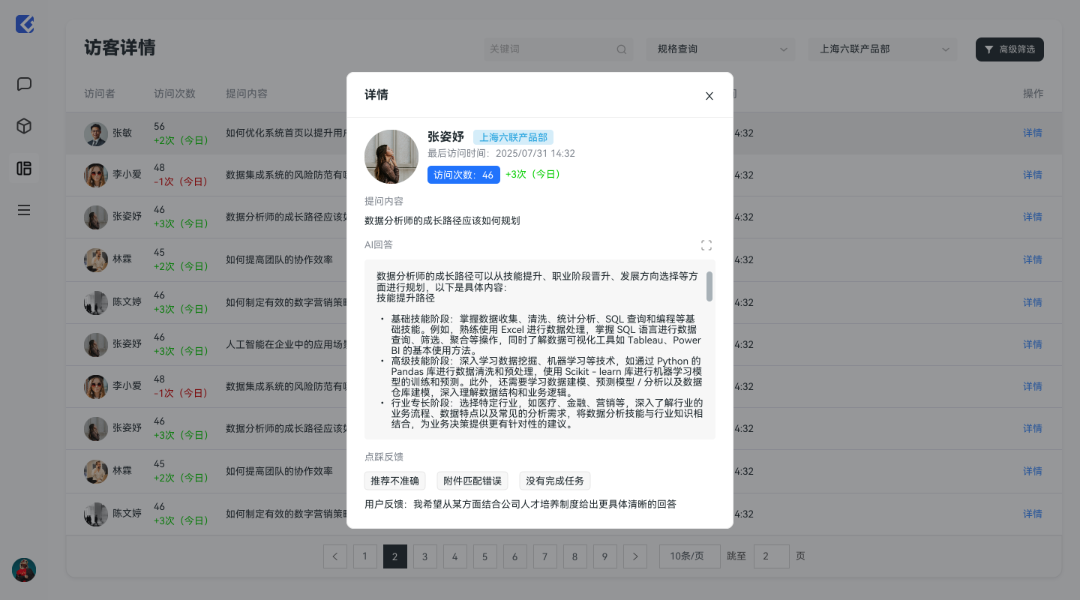Image resolution: width=1080 pixels, height=600 pixels.
Task: Click the 访客详情 page title
Action: click(120, 48)
